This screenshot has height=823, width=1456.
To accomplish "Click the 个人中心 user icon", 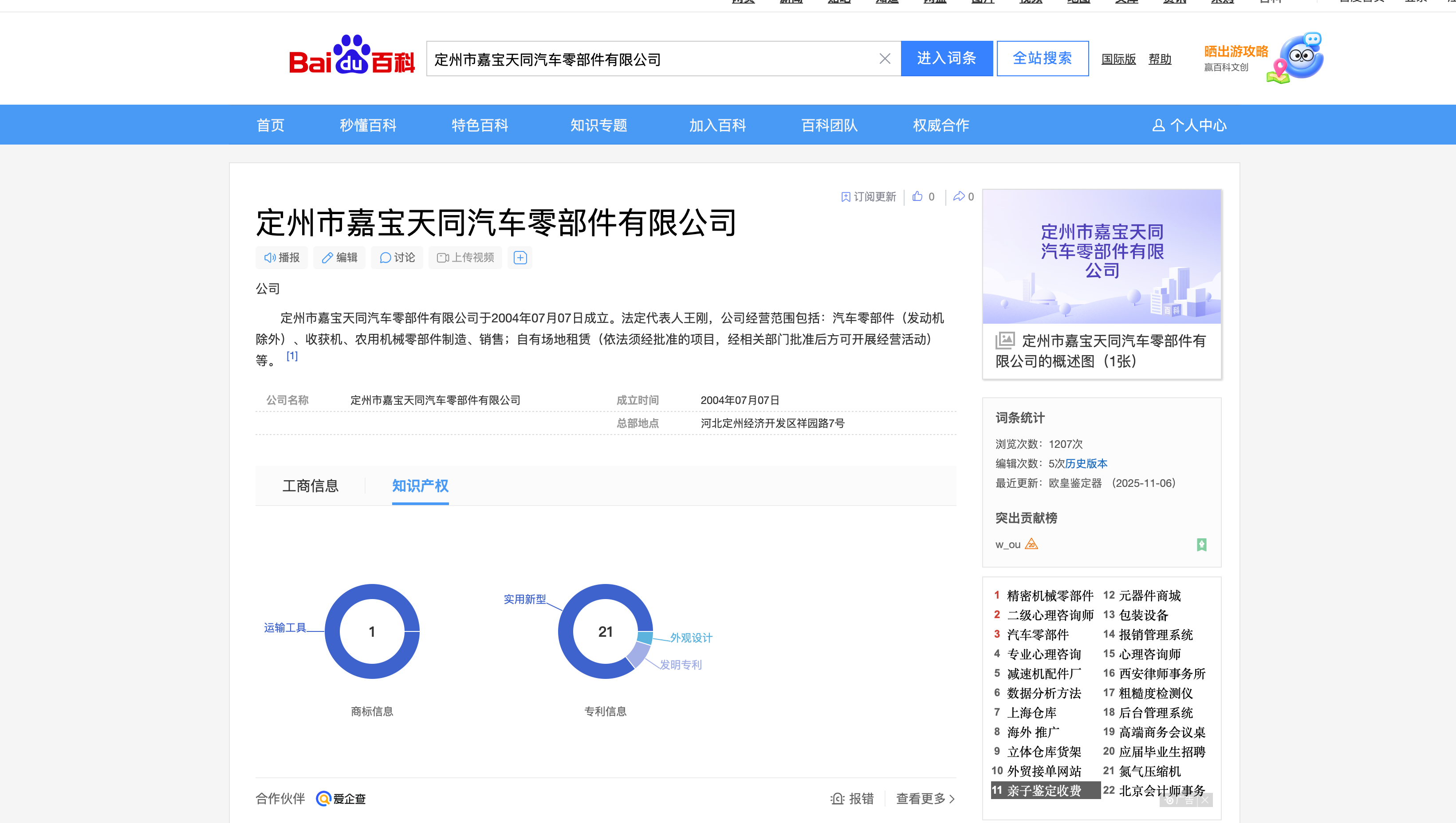I will 1158,125.
